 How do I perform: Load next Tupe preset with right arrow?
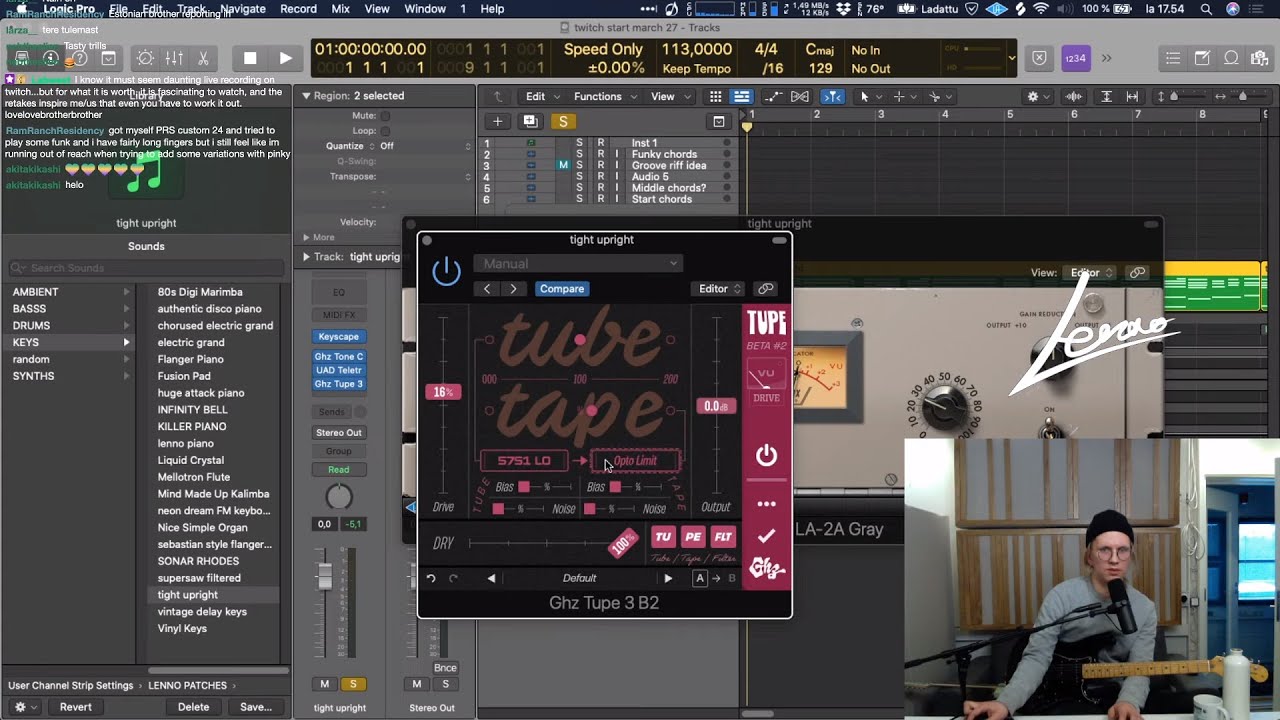[668, 578]
